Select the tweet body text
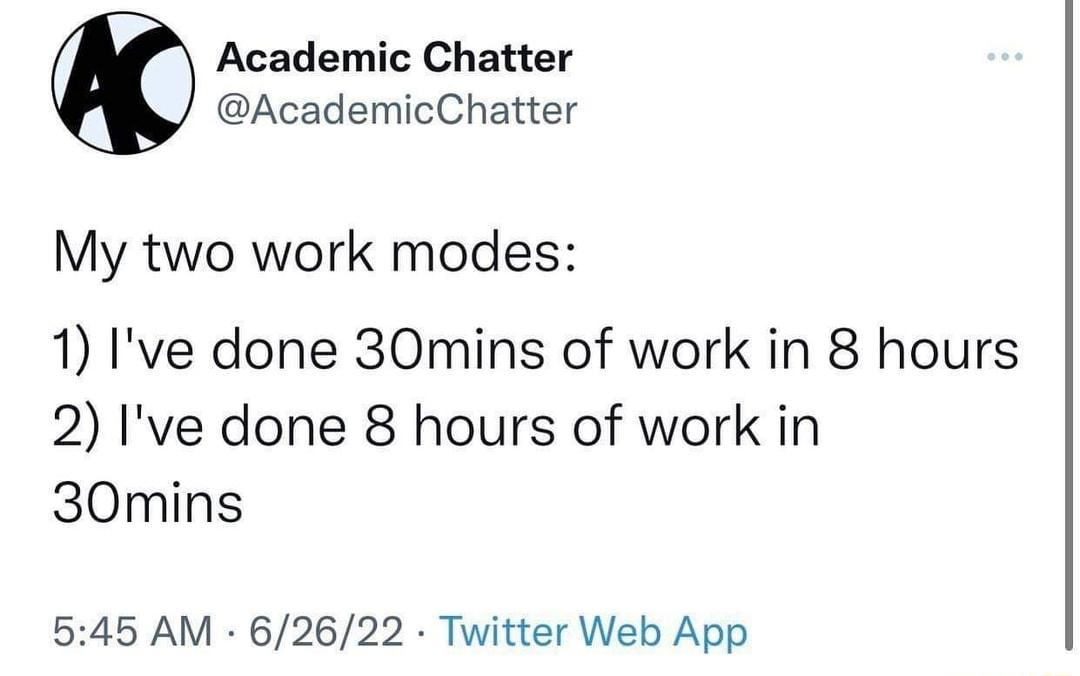 (500, 375)
